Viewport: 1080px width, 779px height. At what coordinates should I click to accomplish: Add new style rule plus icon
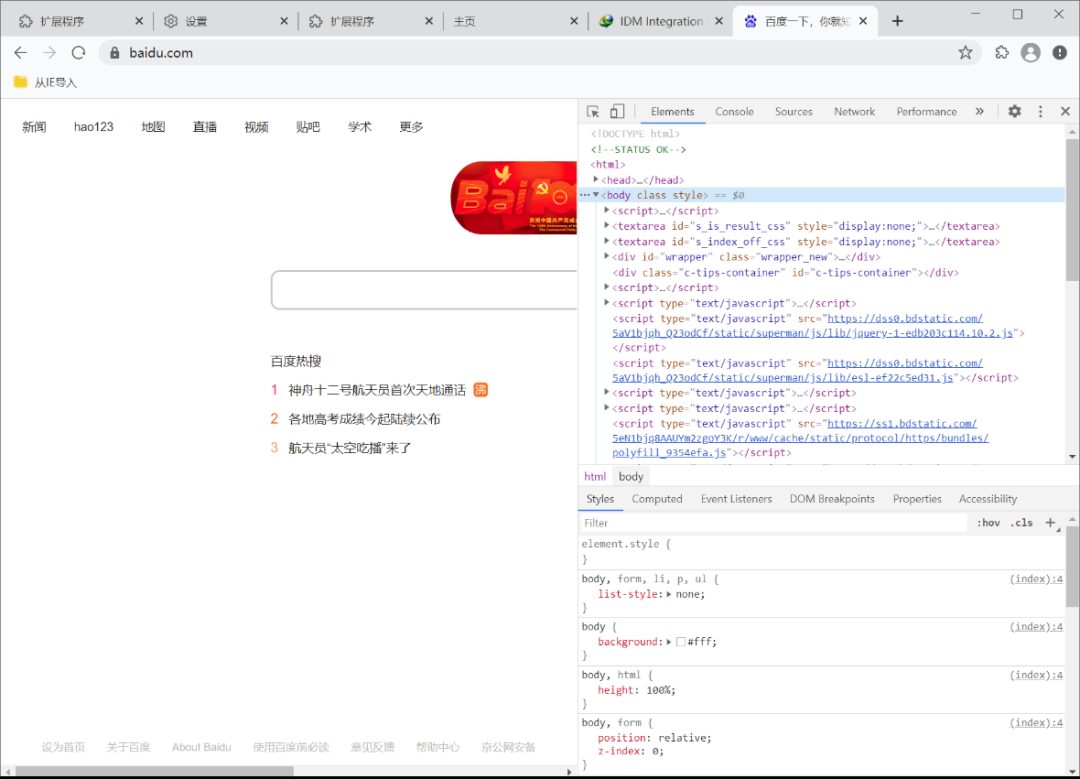[x=1050, y=523]
